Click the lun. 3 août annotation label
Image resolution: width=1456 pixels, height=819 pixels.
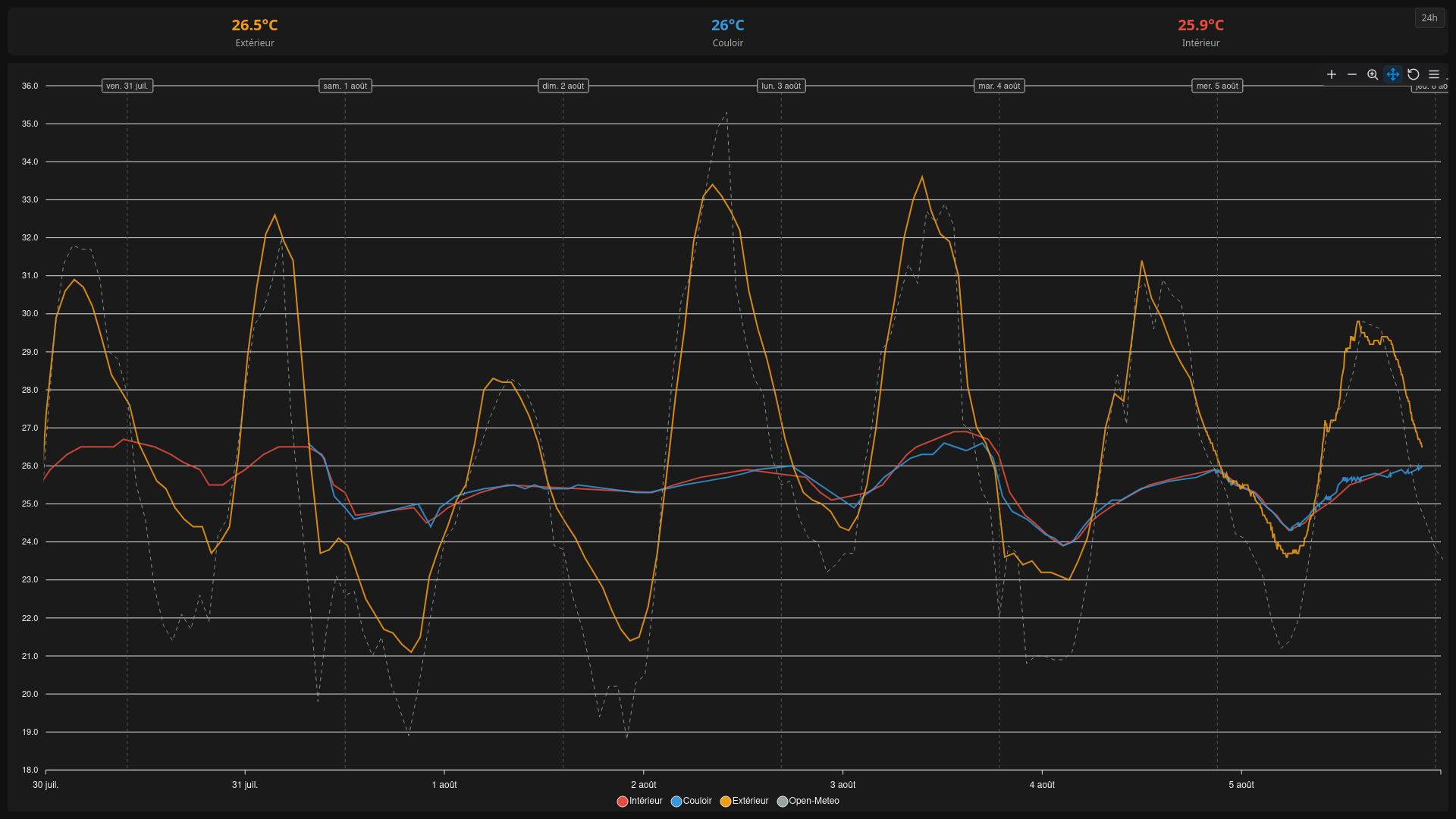click(781, 86)
